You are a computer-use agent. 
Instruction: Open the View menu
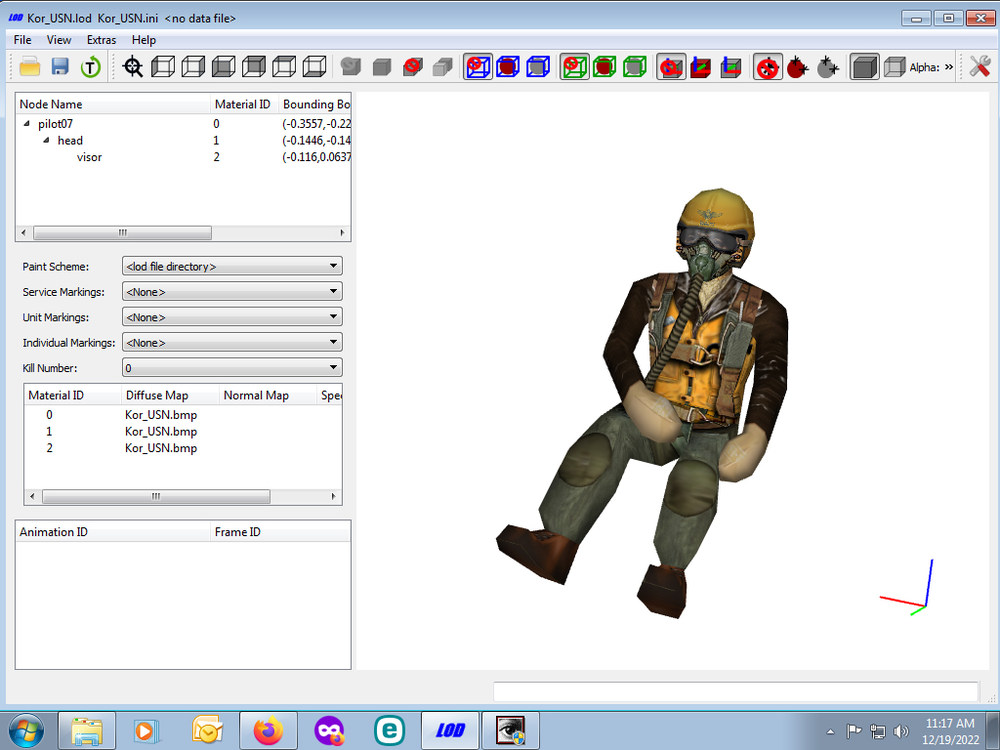59,40
